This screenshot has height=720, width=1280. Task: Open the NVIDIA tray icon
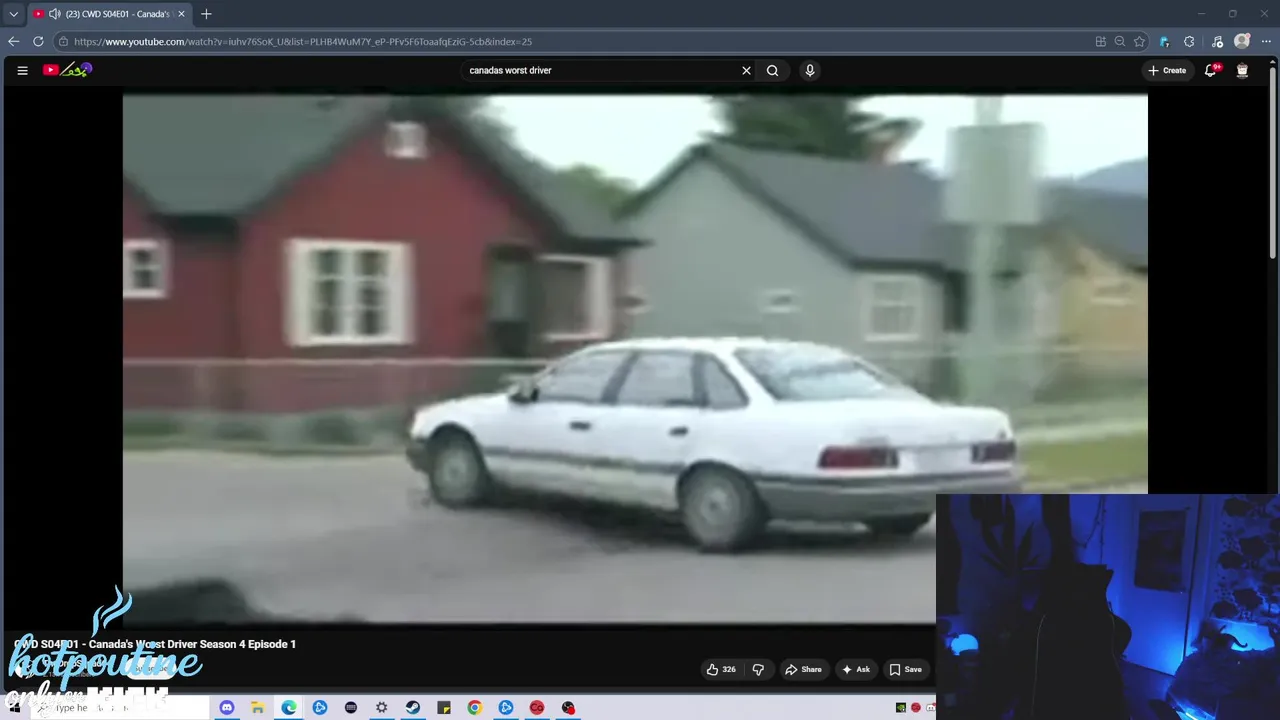click(x=901, y=708)
